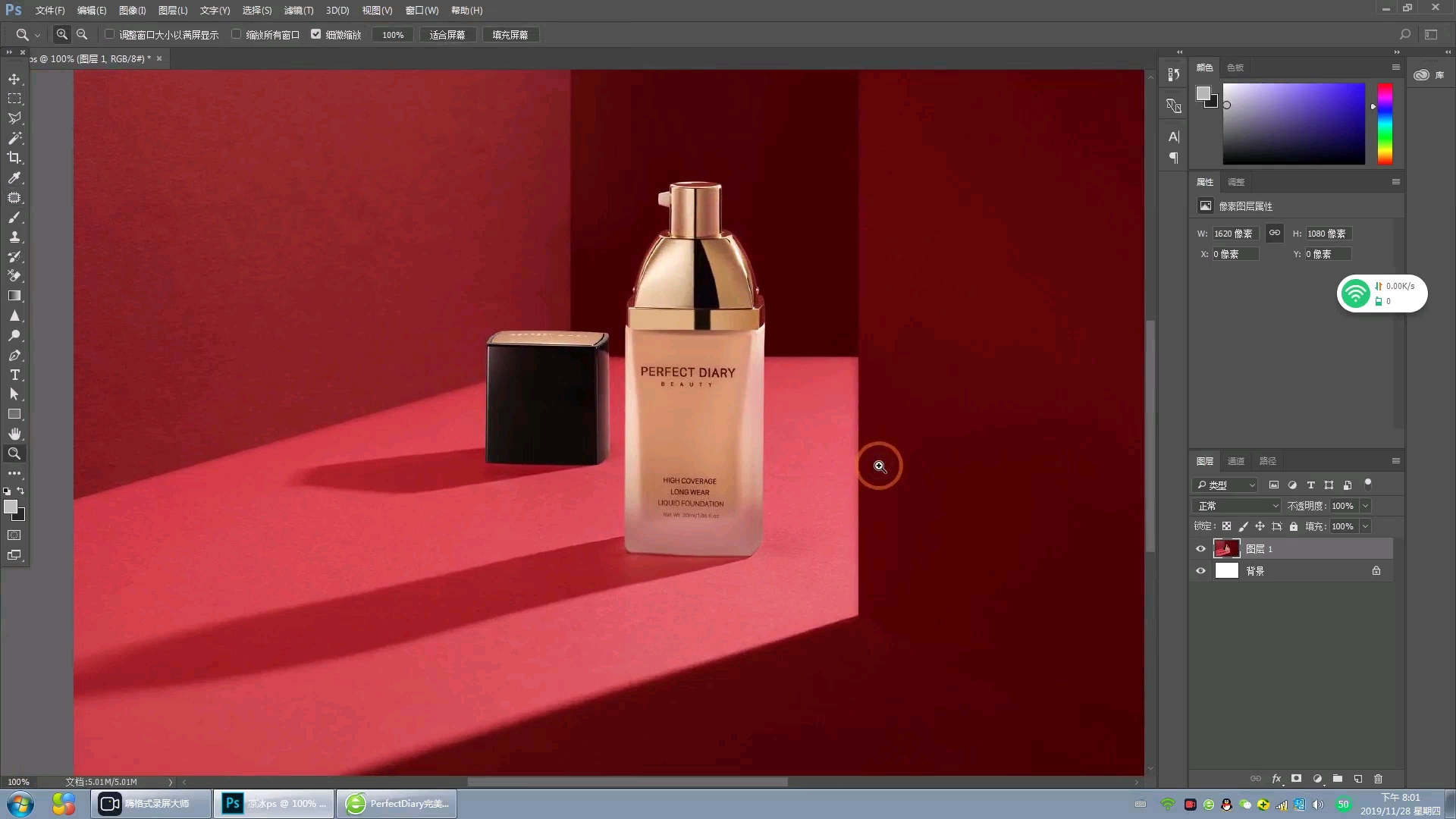Open Windows Start menu
The width and height of the screenshot is (1456, 819).
click(20, 804)
